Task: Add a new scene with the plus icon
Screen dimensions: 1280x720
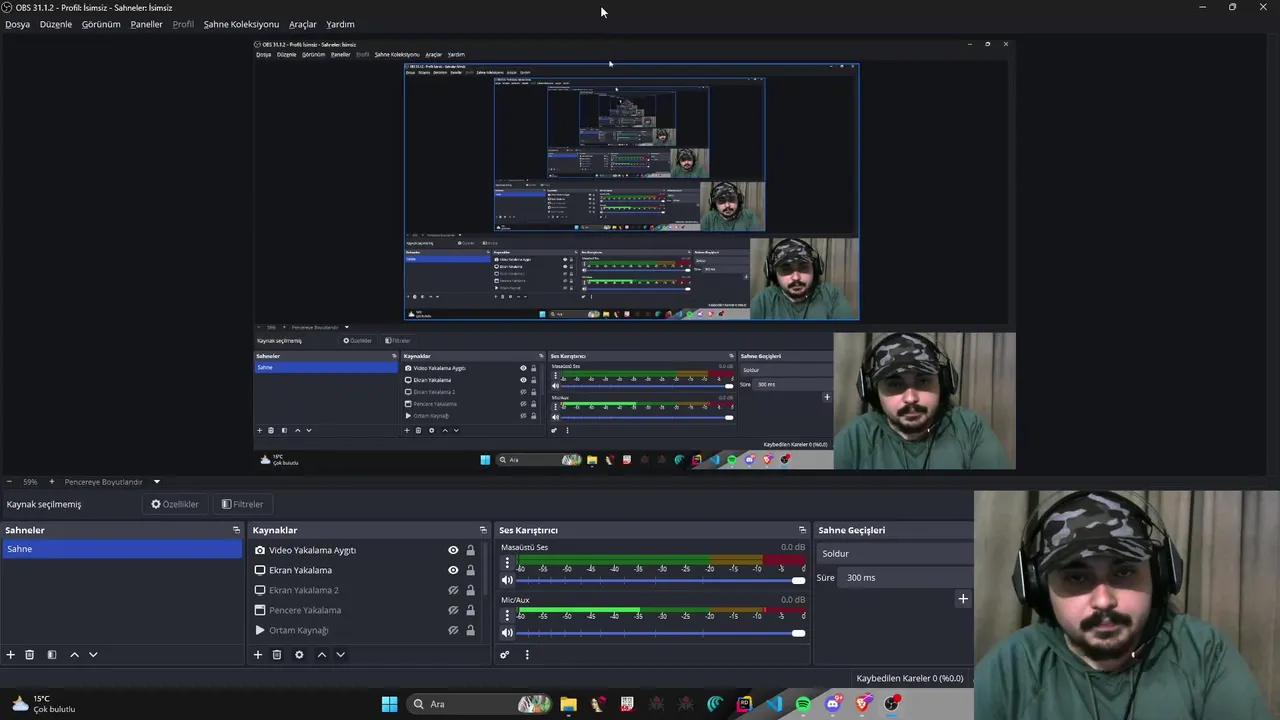Action: 11,655
